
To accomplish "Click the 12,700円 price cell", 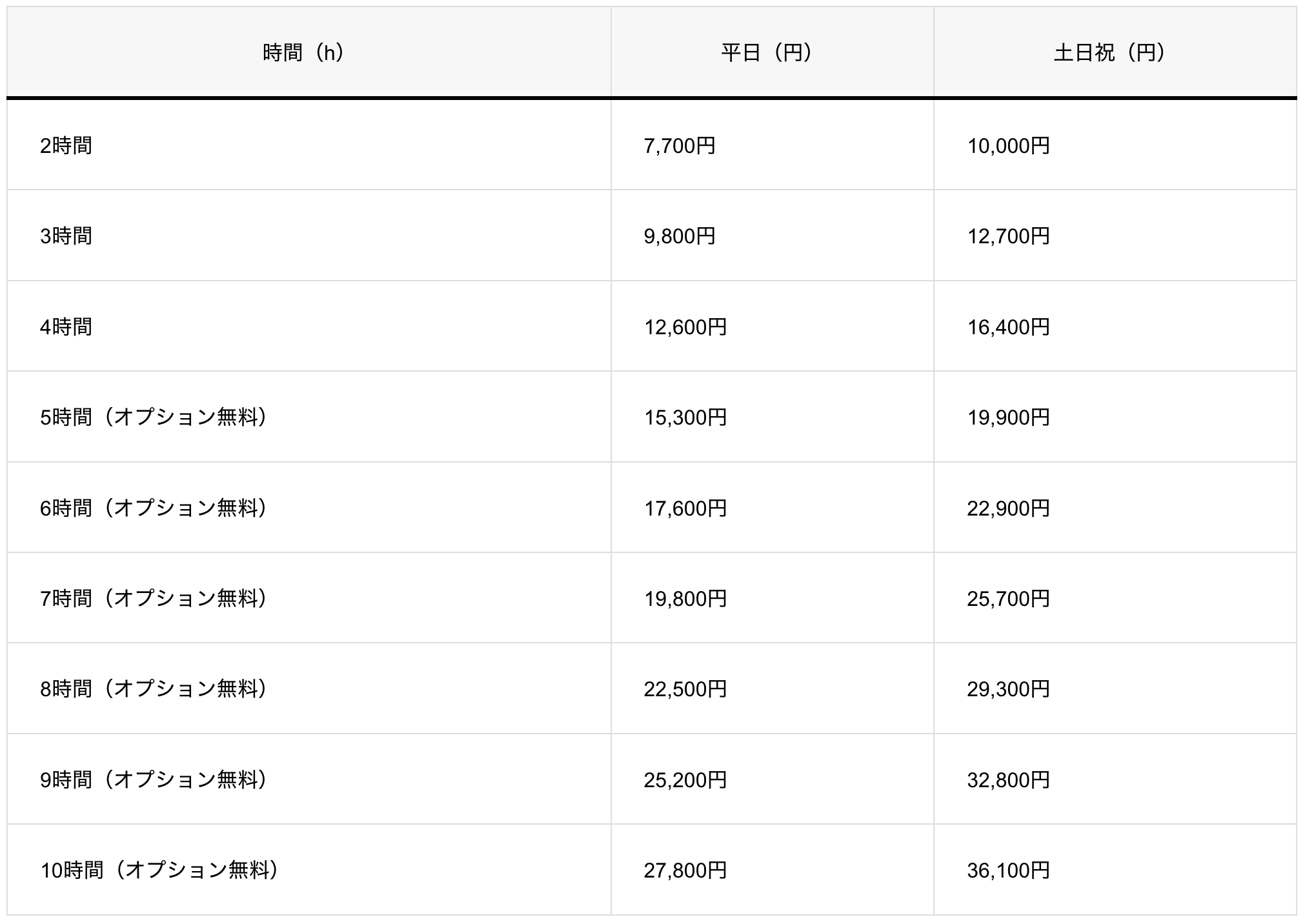I will 1008,236.
